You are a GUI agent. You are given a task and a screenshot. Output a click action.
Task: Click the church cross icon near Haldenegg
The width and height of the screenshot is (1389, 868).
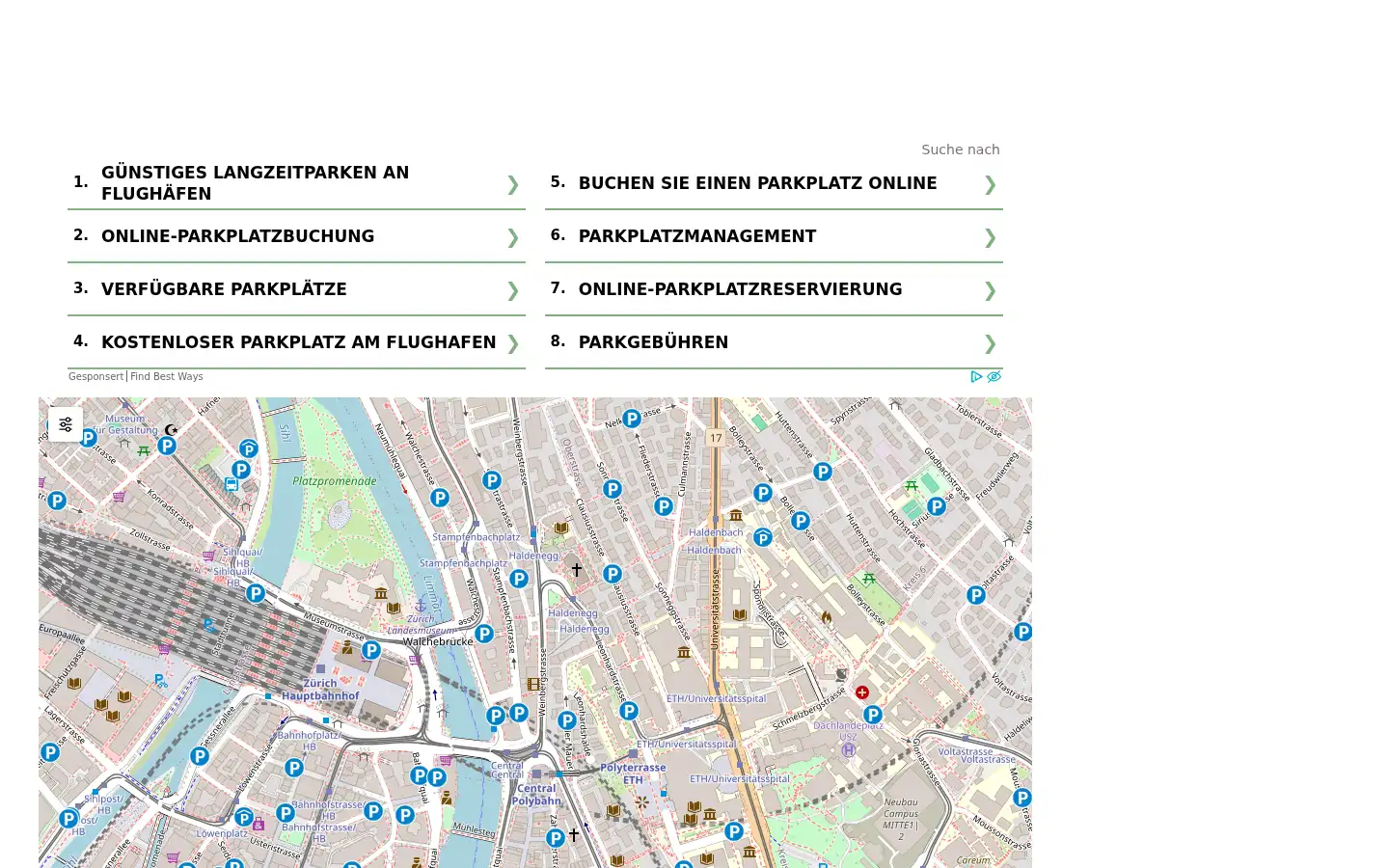point(577,570)
